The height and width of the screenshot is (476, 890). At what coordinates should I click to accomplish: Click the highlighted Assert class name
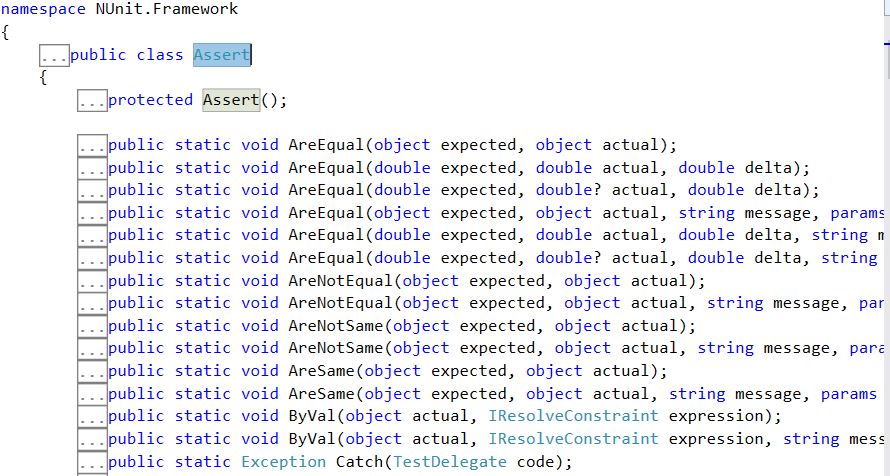221,55
